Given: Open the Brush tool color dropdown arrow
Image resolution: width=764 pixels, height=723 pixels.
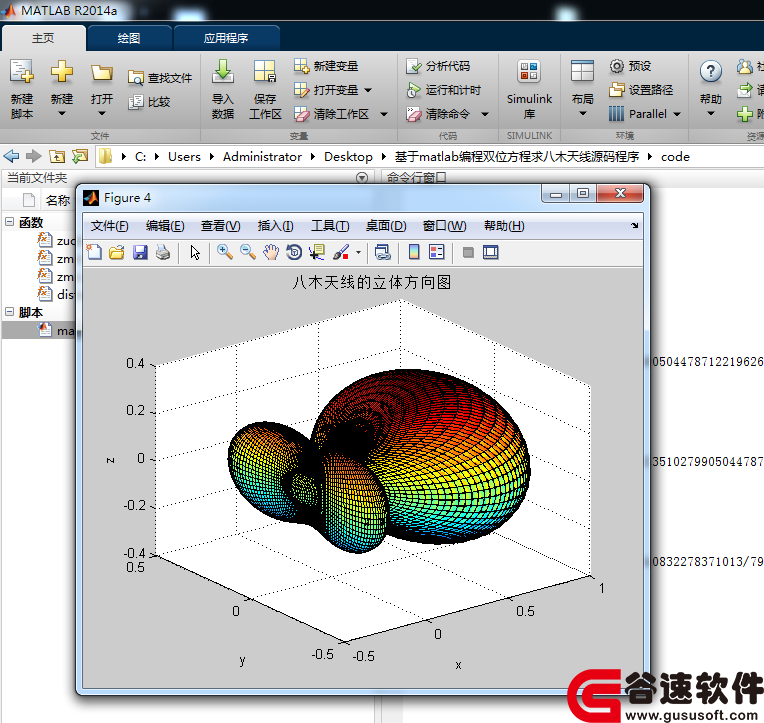Looking at the screenshot, I should pyautogui.click(x=359, y=252).
